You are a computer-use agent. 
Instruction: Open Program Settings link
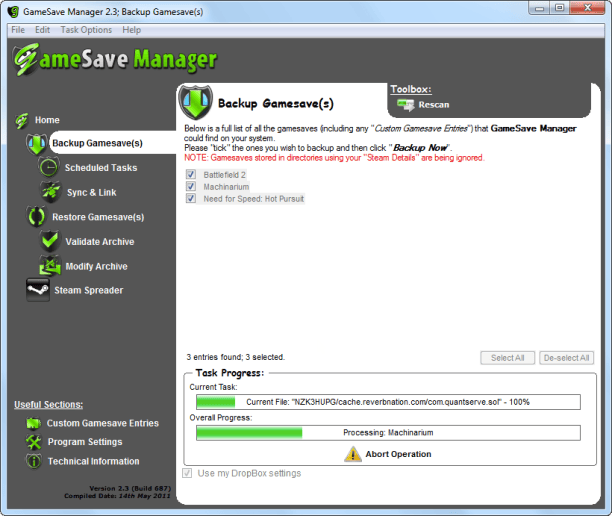(85, 442)
